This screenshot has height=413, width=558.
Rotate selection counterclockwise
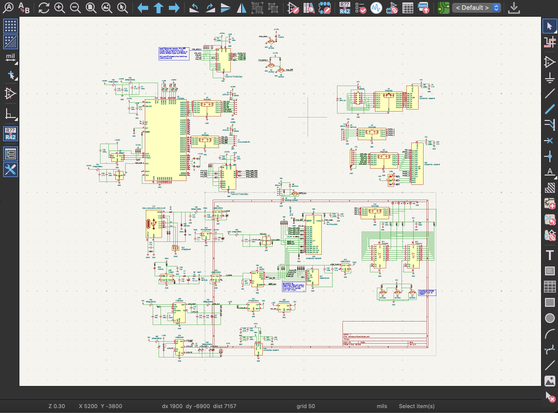194,7
